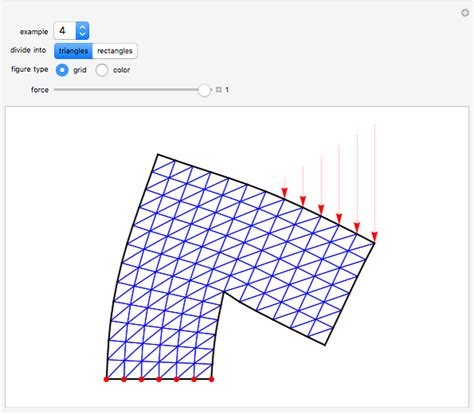Click the 'example' label

point(34,32)
